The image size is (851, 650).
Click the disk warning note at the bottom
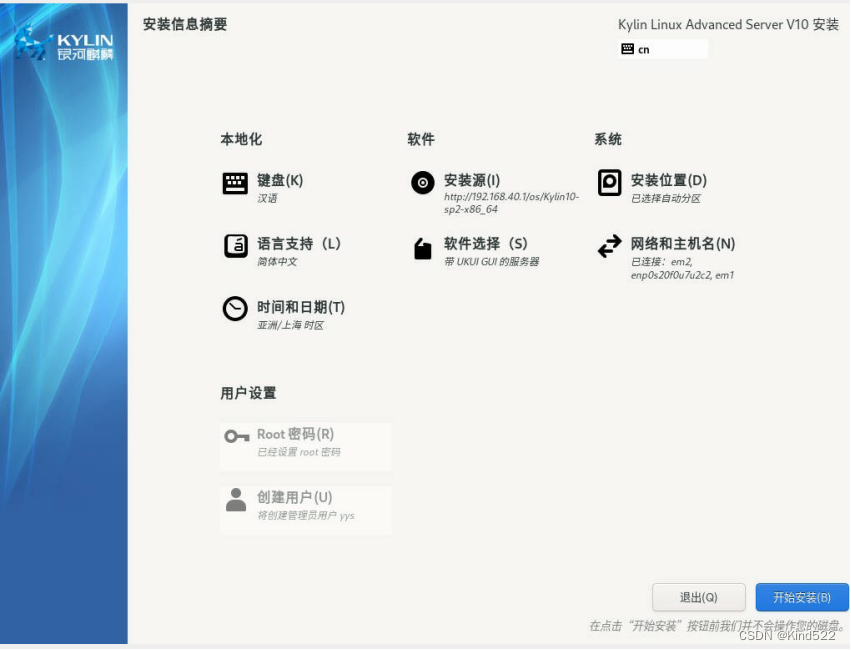pyautogui.click(x=717, y=626)
